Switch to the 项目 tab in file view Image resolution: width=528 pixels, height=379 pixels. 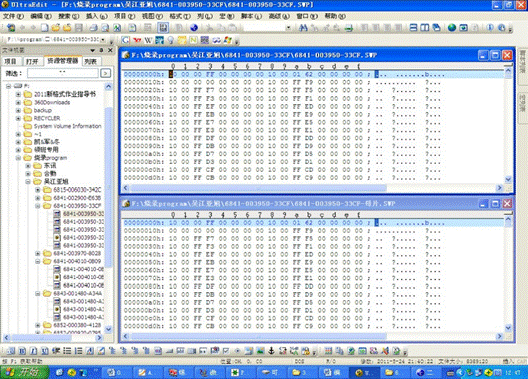[10, 61]
